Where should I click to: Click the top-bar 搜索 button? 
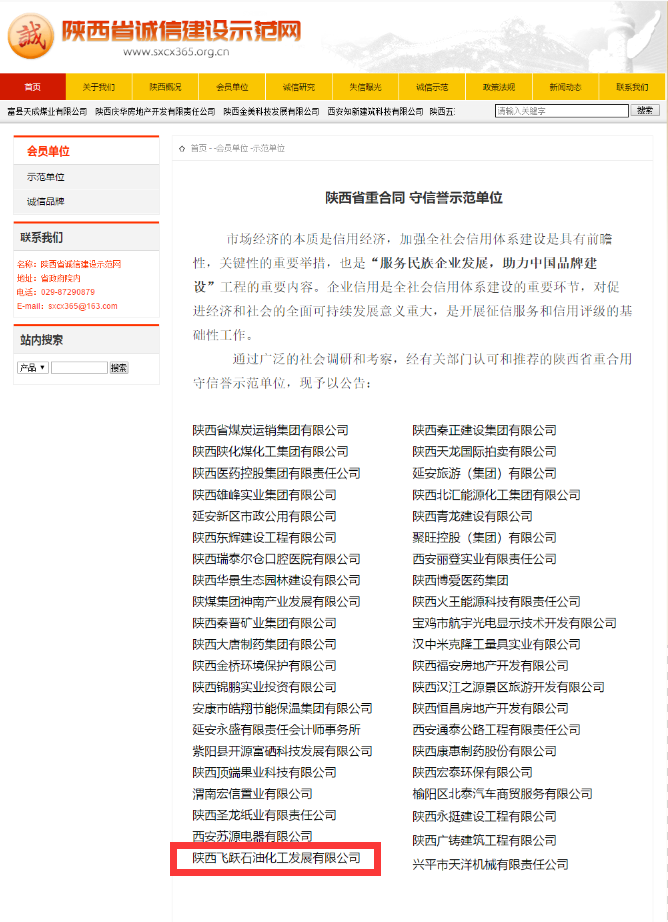(x=645, y=111)
